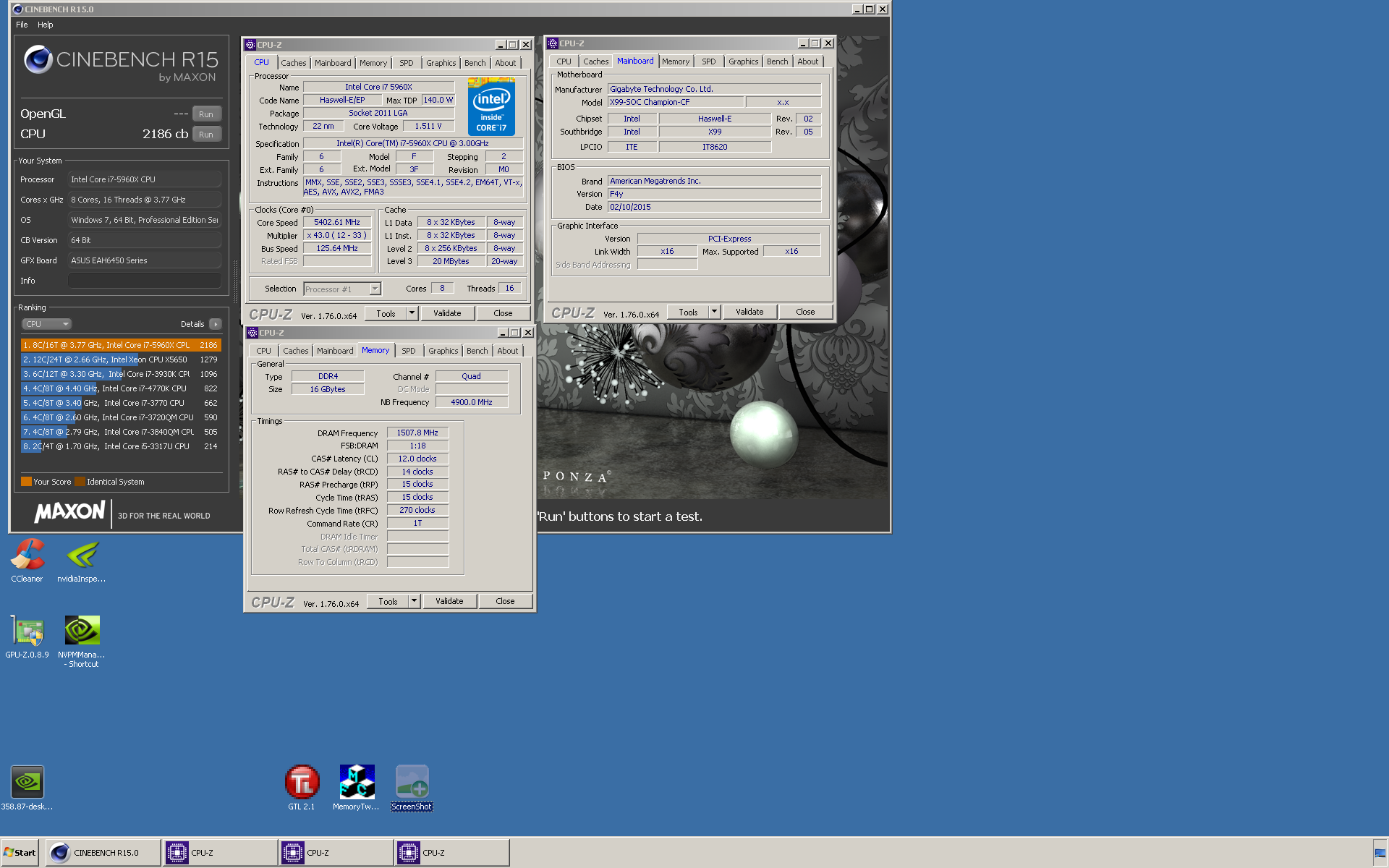Click Close button in the Mainboard window

point(805,312)
